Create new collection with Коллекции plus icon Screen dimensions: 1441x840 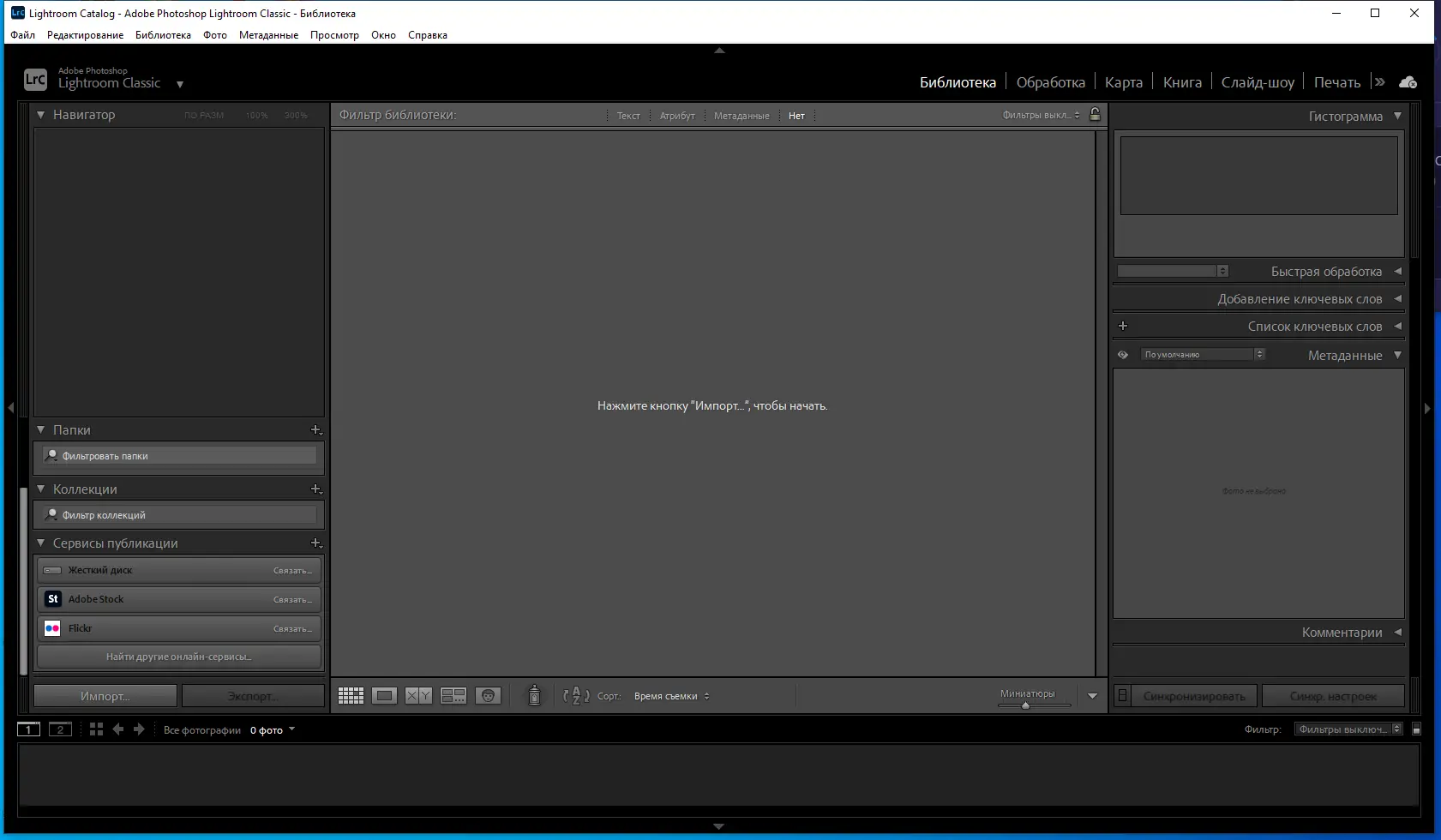pyautogui.click(x=316, y=489)
